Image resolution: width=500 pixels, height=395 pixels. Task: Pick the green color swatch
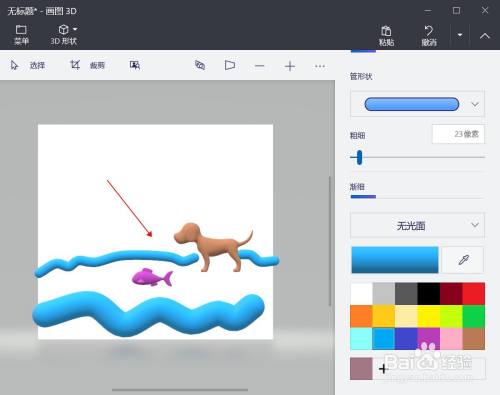[474, 316]
